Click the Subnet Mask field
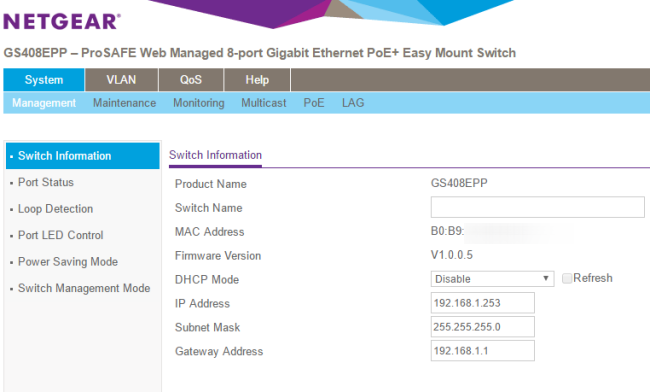The height and width of the screenshot is (392, 650). (483, 327)
